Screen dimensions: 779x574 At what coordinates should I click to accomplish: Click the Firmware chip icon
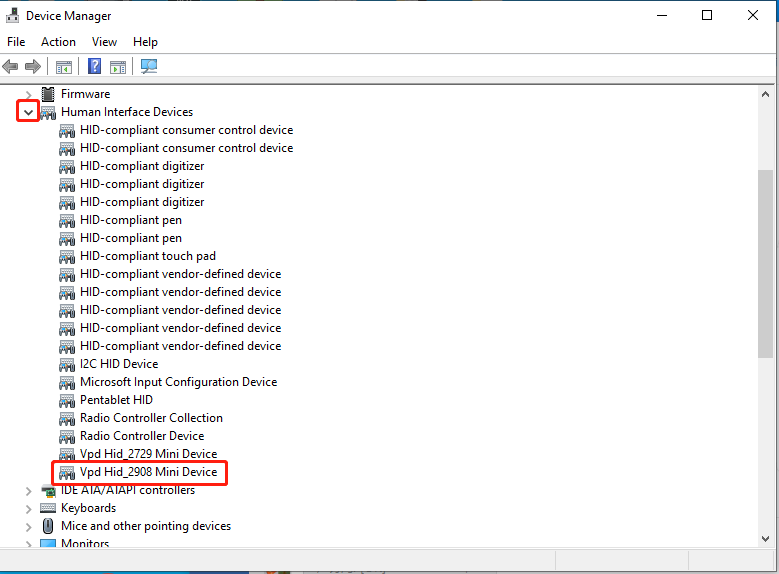tap(48, 94)
